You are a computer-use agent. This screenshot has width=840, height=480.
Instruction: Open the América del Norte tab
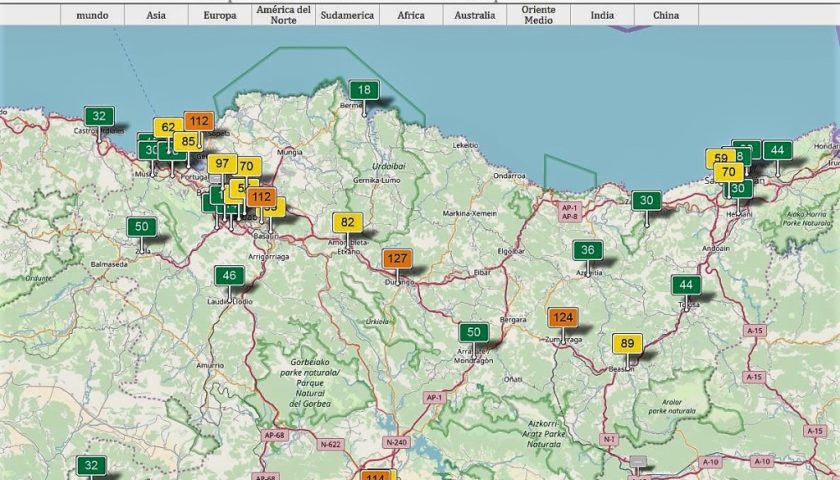(283, 15)
